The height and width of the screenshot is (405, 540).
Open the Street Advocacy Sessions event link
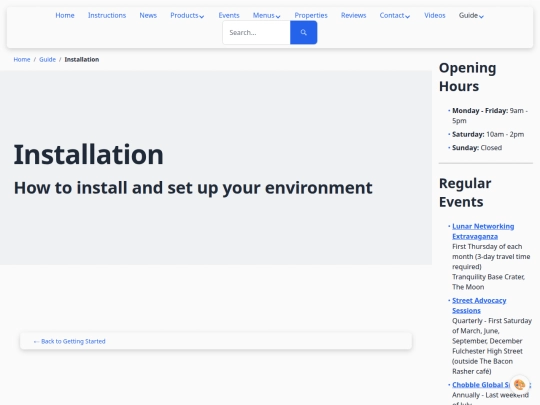click(x=479, y=305)
